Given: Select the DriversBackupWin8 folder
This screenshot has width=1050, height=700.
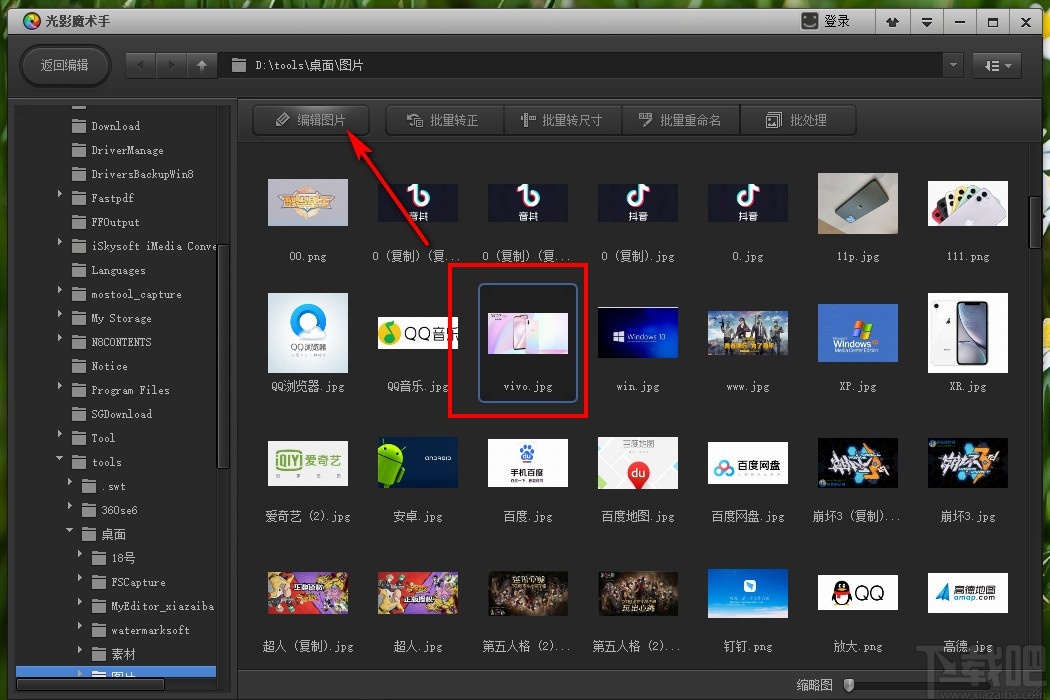Looking at the screenshot, I should pyautogui.click(x=133, y=174).
